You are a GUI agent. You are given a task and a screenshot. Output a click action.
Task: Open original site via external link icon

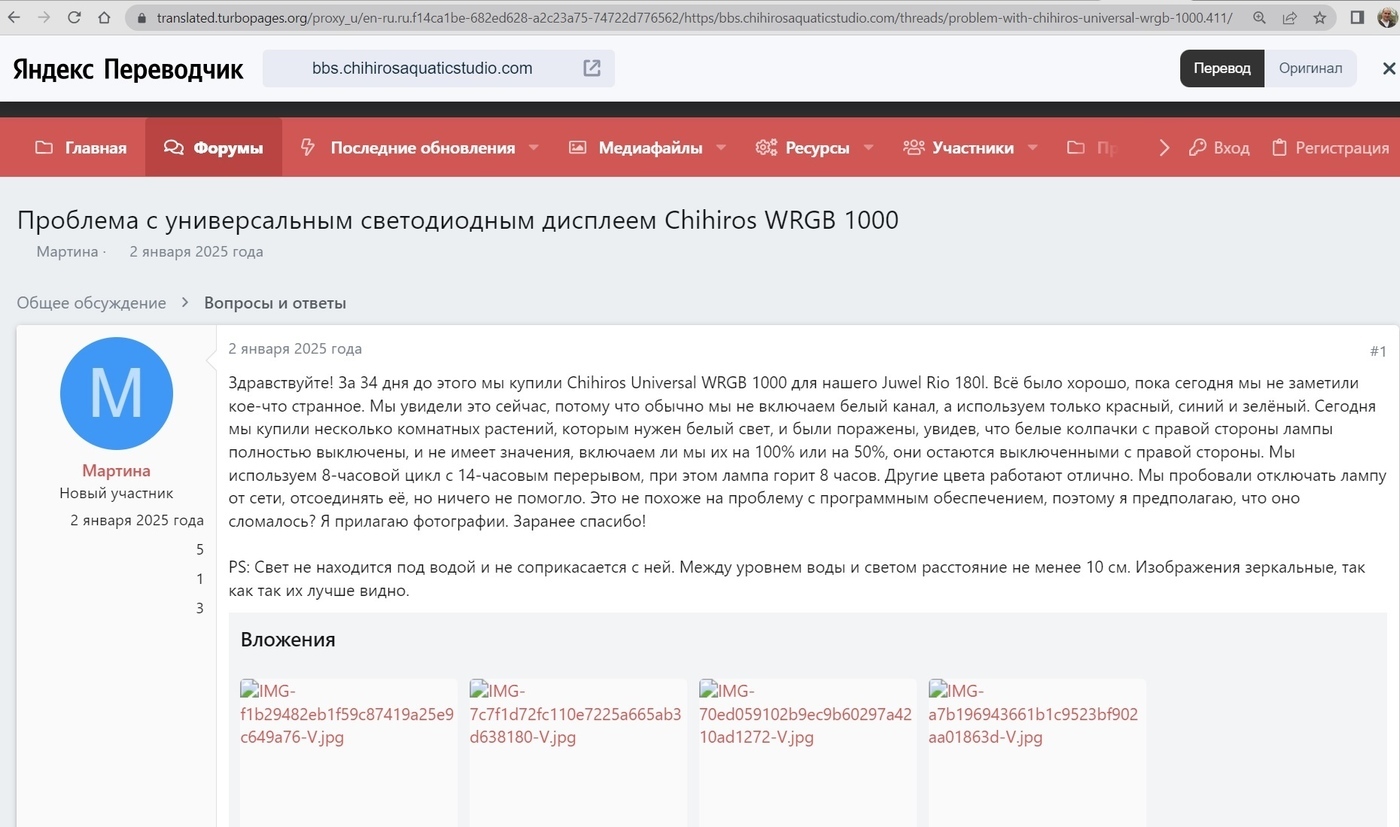[592, 68]
